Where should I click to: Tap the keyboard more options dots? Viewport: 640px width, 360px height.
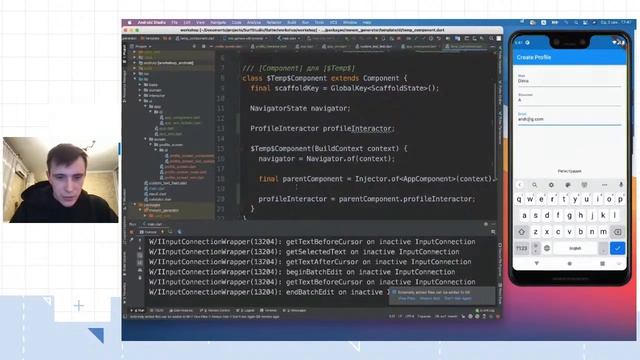click(604, 185)
